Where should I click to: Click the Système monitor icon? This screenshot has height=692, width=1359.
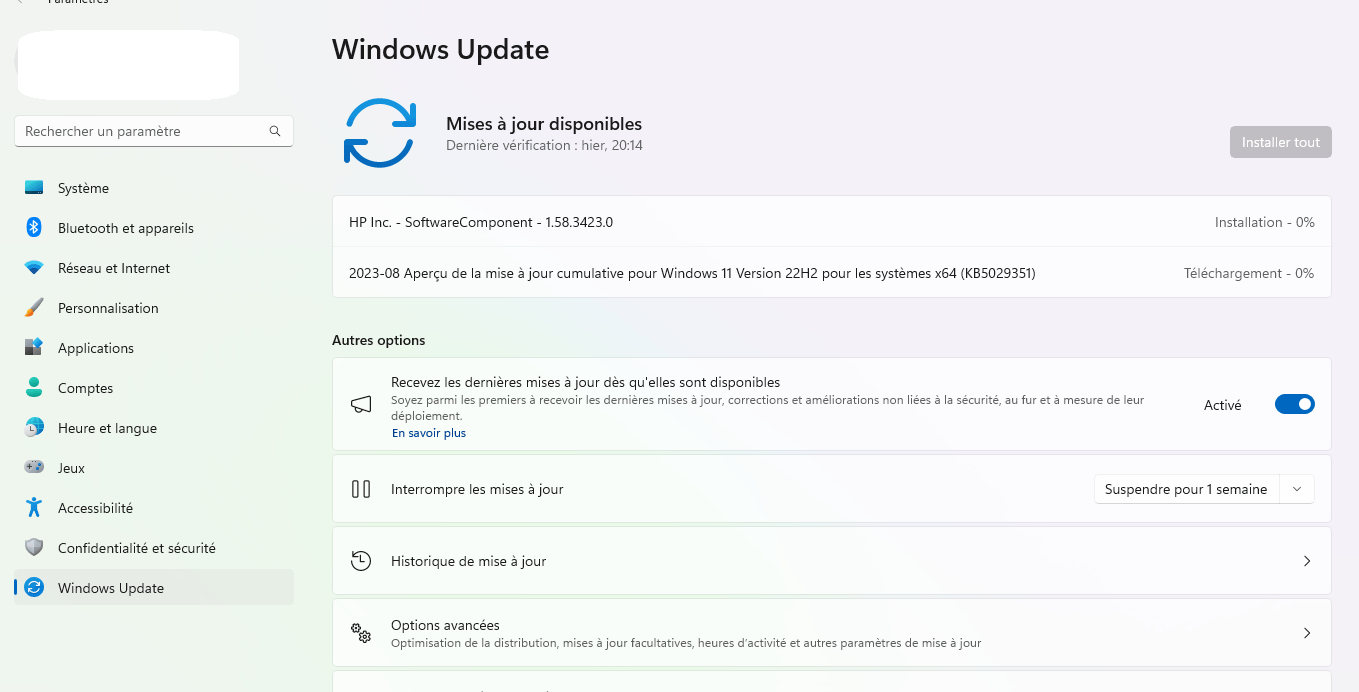click(x=34, y=188)
